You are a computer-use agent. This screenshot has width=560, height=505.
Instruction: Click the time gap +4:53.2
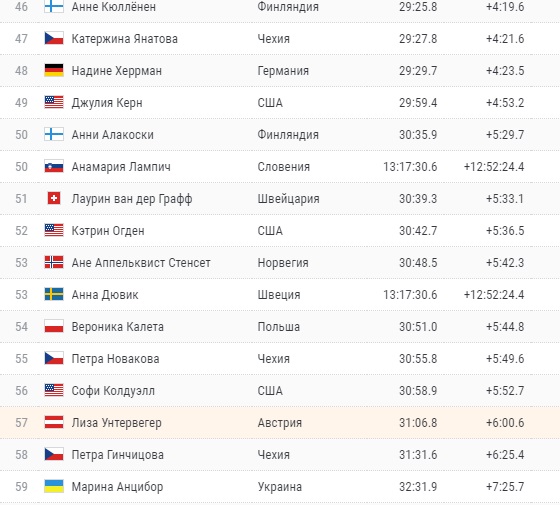505,102
